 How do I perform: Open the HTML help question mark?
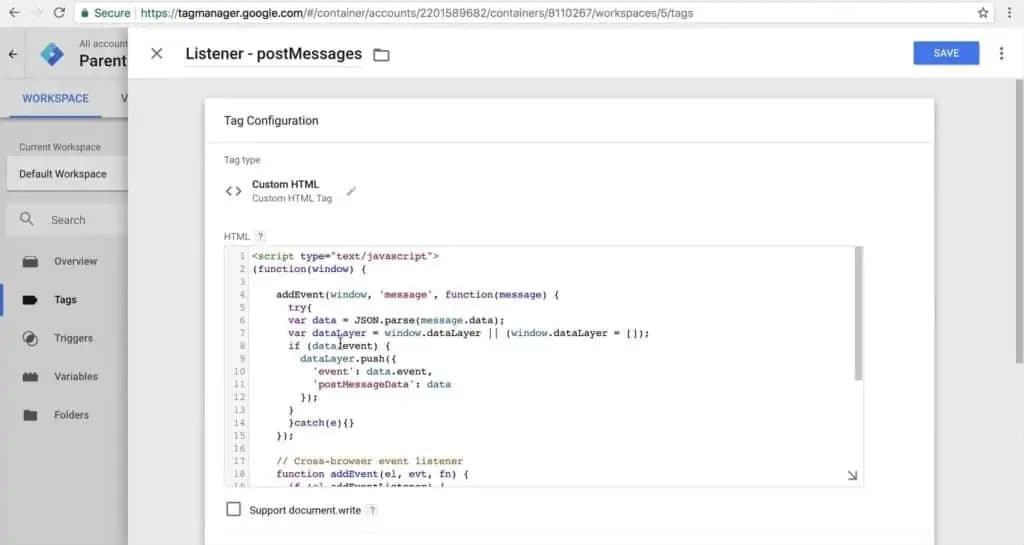pyautogui.click(x=260, y=236)
